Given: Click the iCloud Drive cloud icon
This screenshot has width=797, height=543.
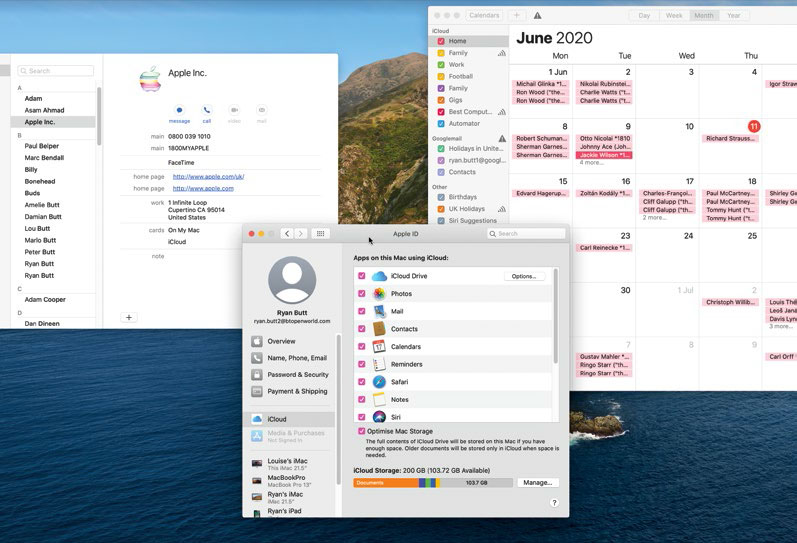Looking at the screenshot, I should pos(379,276).
